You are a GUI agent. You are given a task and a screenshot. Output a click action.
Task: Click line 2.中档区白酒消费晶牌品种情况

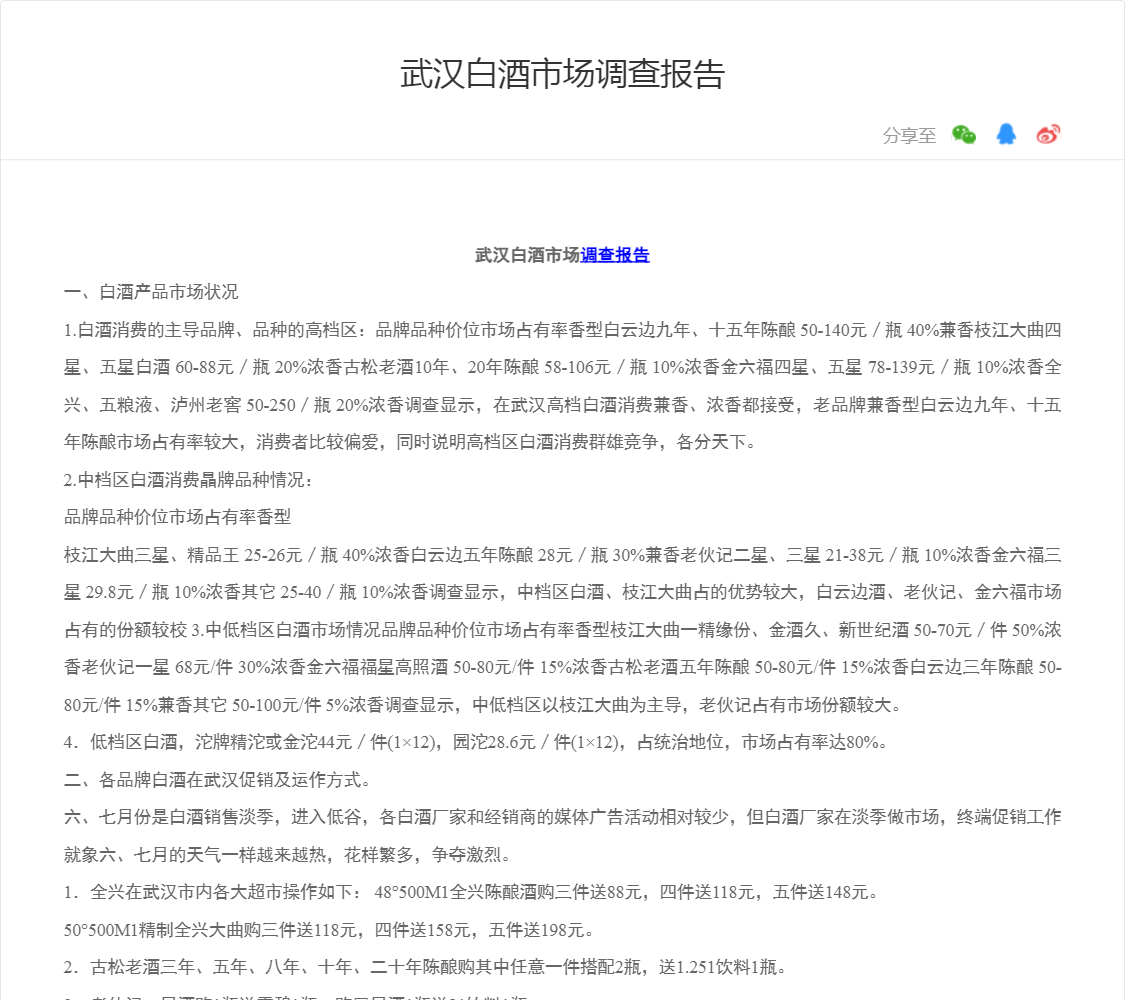(189, 480)
